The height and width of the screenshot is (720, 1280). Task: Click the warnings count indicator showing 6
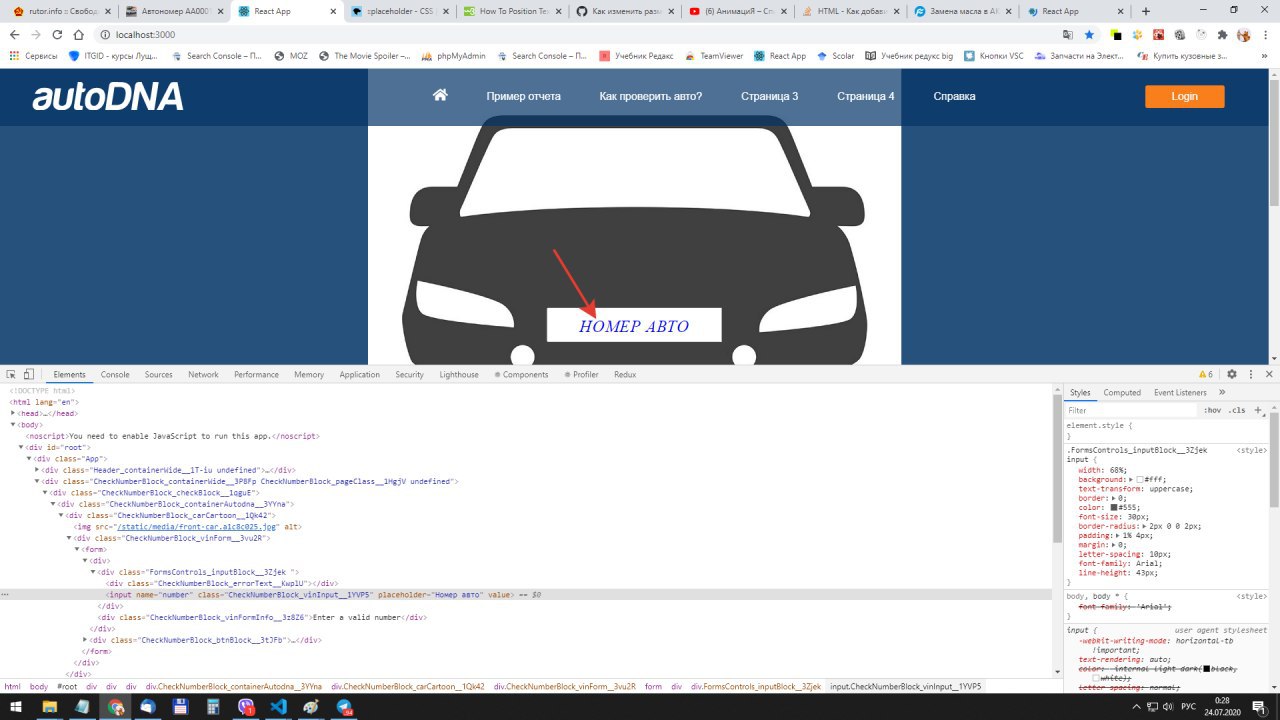(1205, 374)
